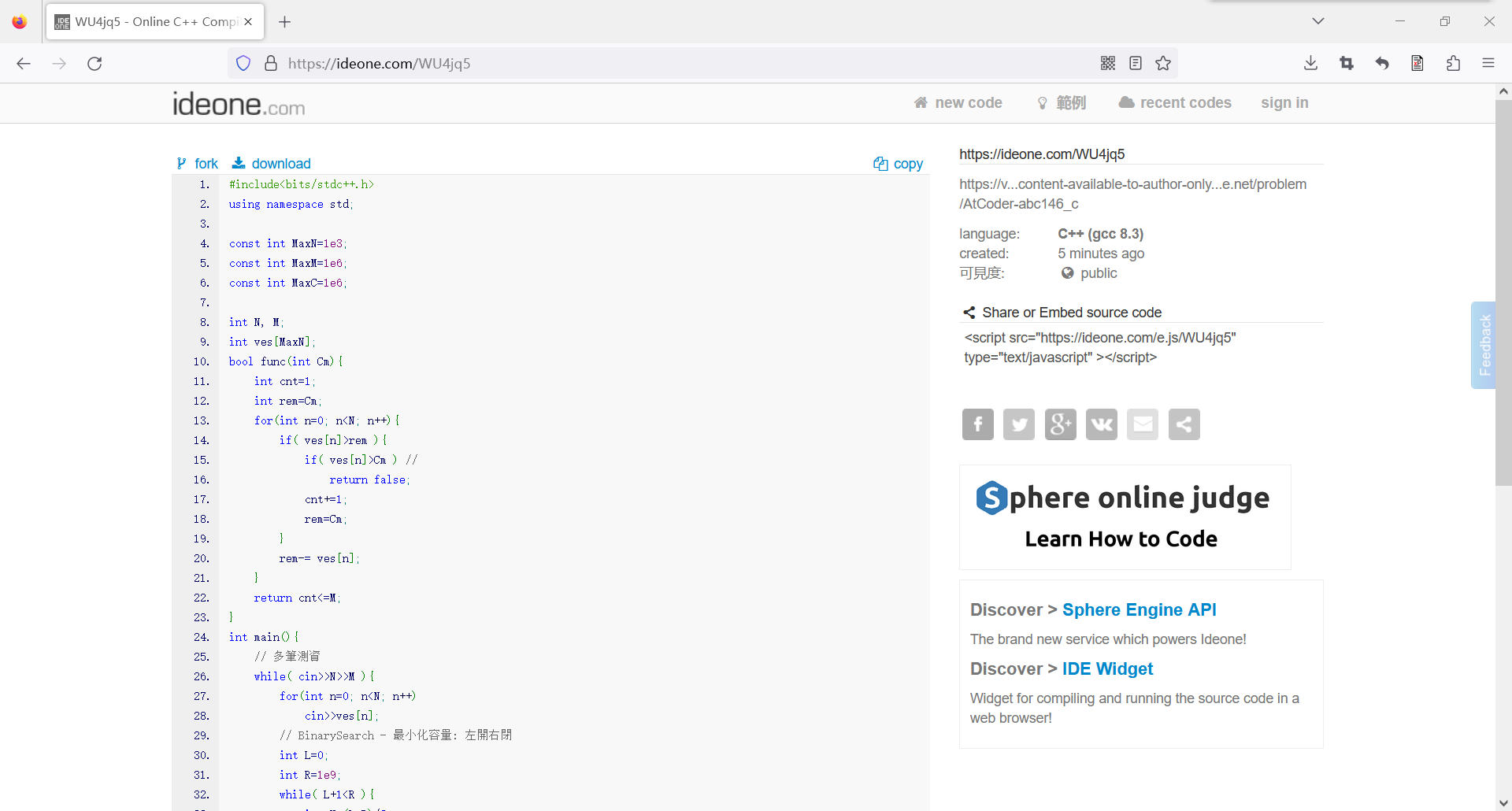Click code line 16 return false
This screenshot has width=1512, height=811.
tap(369, 480)
